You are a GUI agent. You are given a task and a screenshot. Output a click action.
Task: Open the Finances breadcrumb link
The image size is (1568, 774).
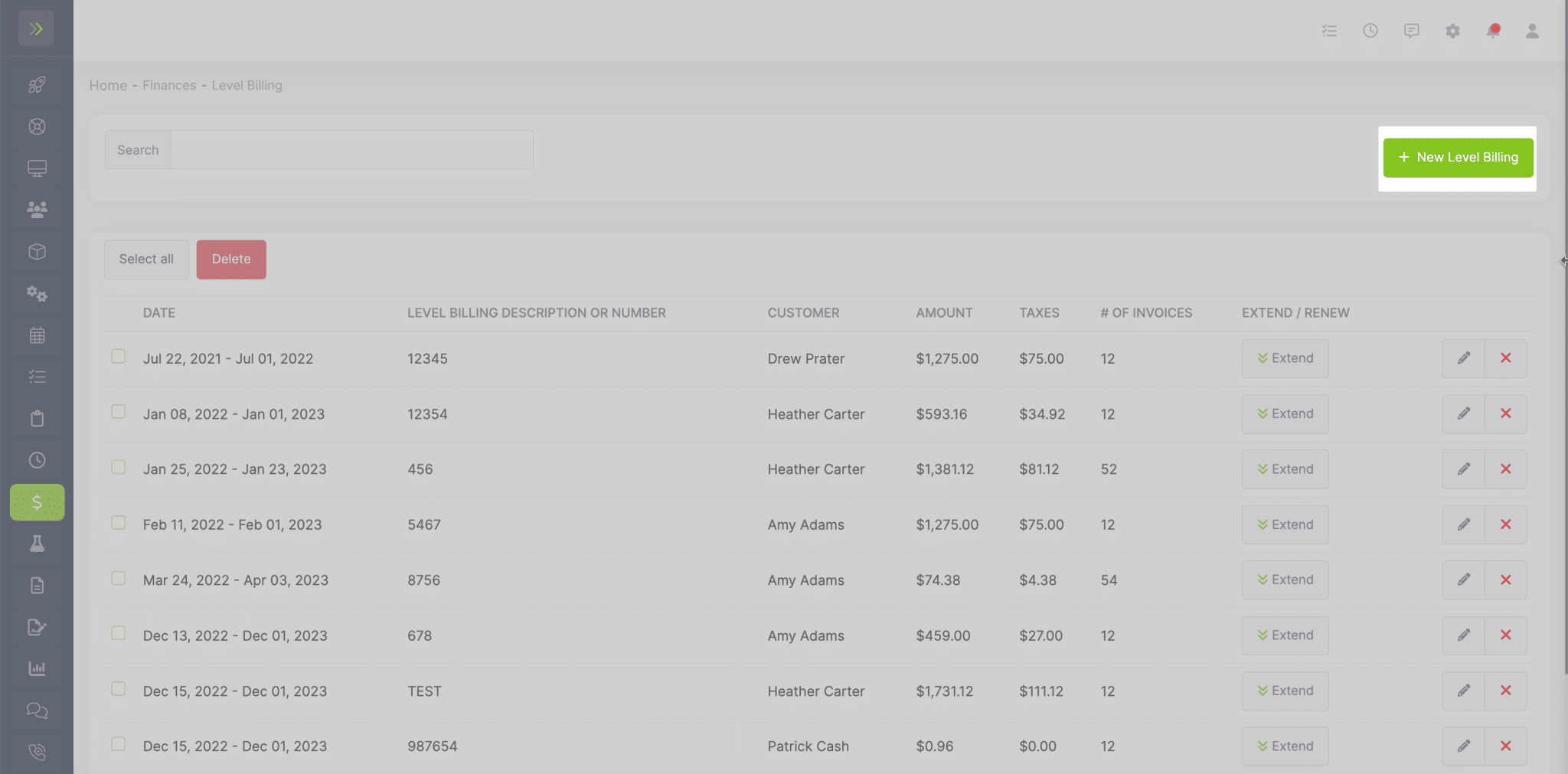click(x=169, y=85)
